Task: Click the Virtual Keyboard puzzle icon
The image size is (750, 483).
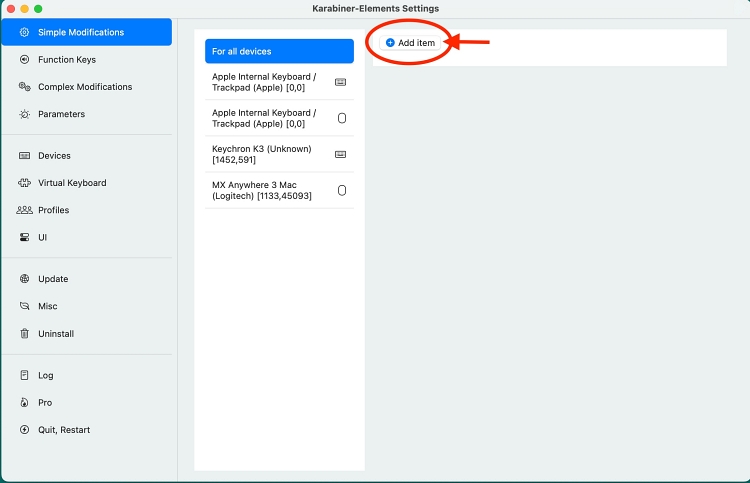Action: [x=24, y=183]
